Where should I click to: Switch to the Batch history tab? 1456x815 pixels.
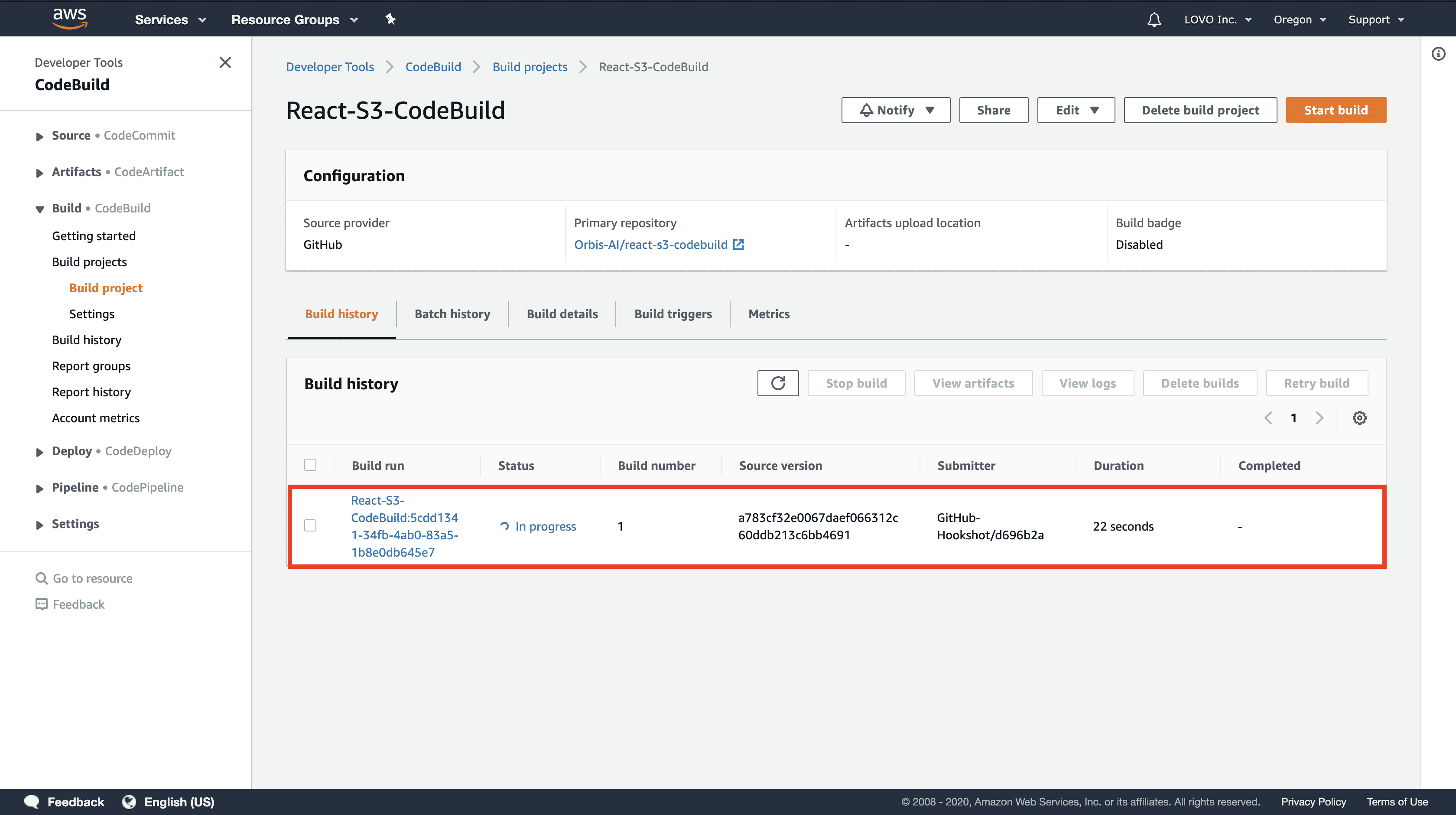coord(452,314)
